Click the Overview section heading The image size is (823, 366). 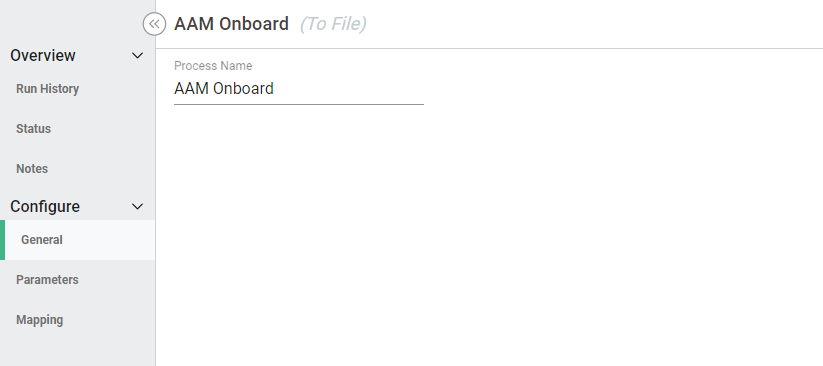point(43,56)
